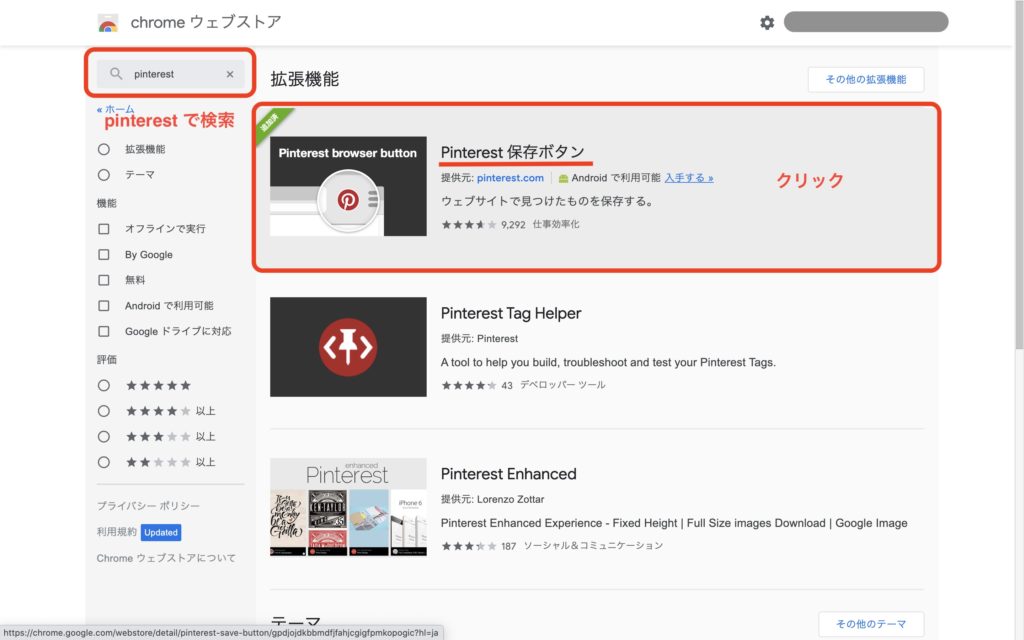Click ソーシャル＆コミュニケーション category label
Image resolution: width=1024 pixels, height=640 pixels.
coord(593,545)
